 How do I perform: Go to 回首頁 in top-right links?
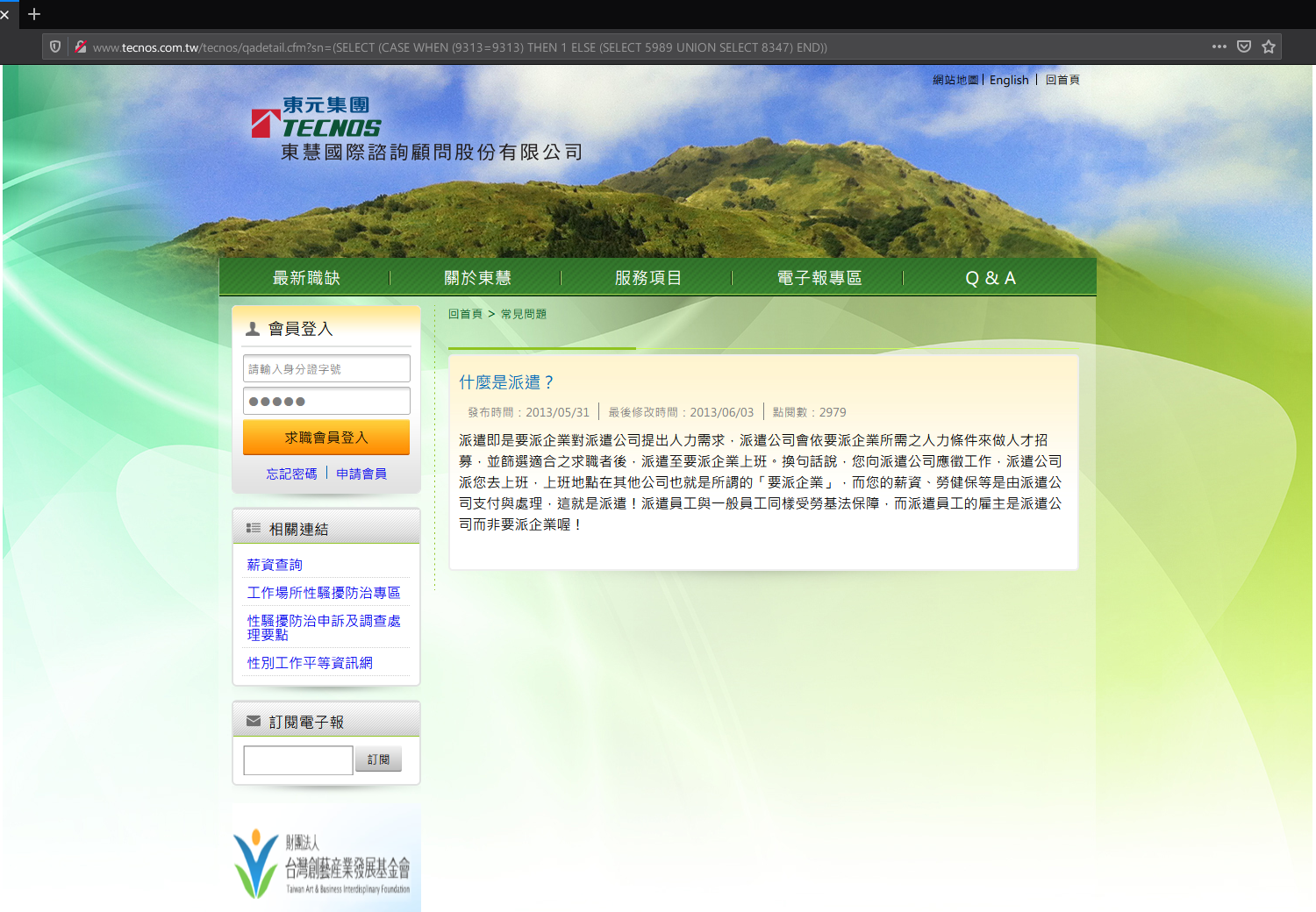tap(1062, 80)
